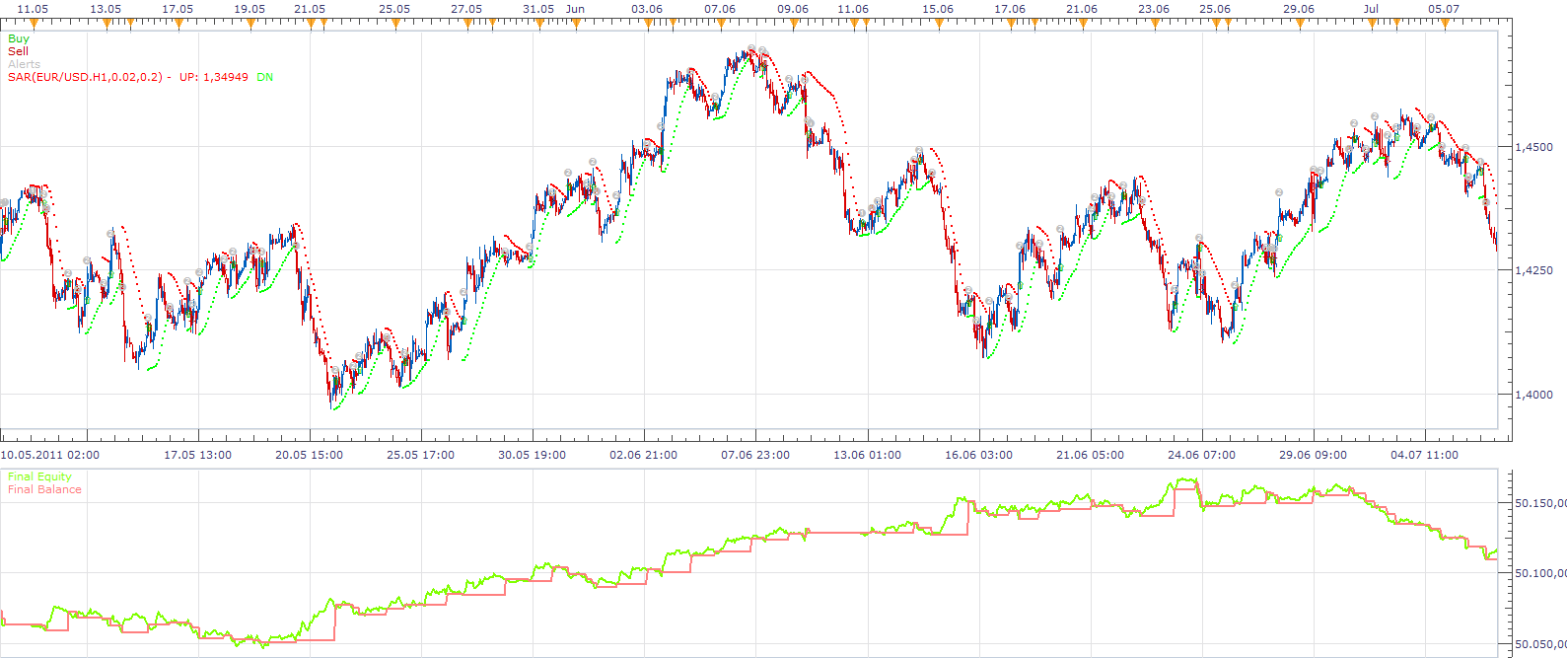Select the orange marker under 29.06

(x=1300, y=24)
